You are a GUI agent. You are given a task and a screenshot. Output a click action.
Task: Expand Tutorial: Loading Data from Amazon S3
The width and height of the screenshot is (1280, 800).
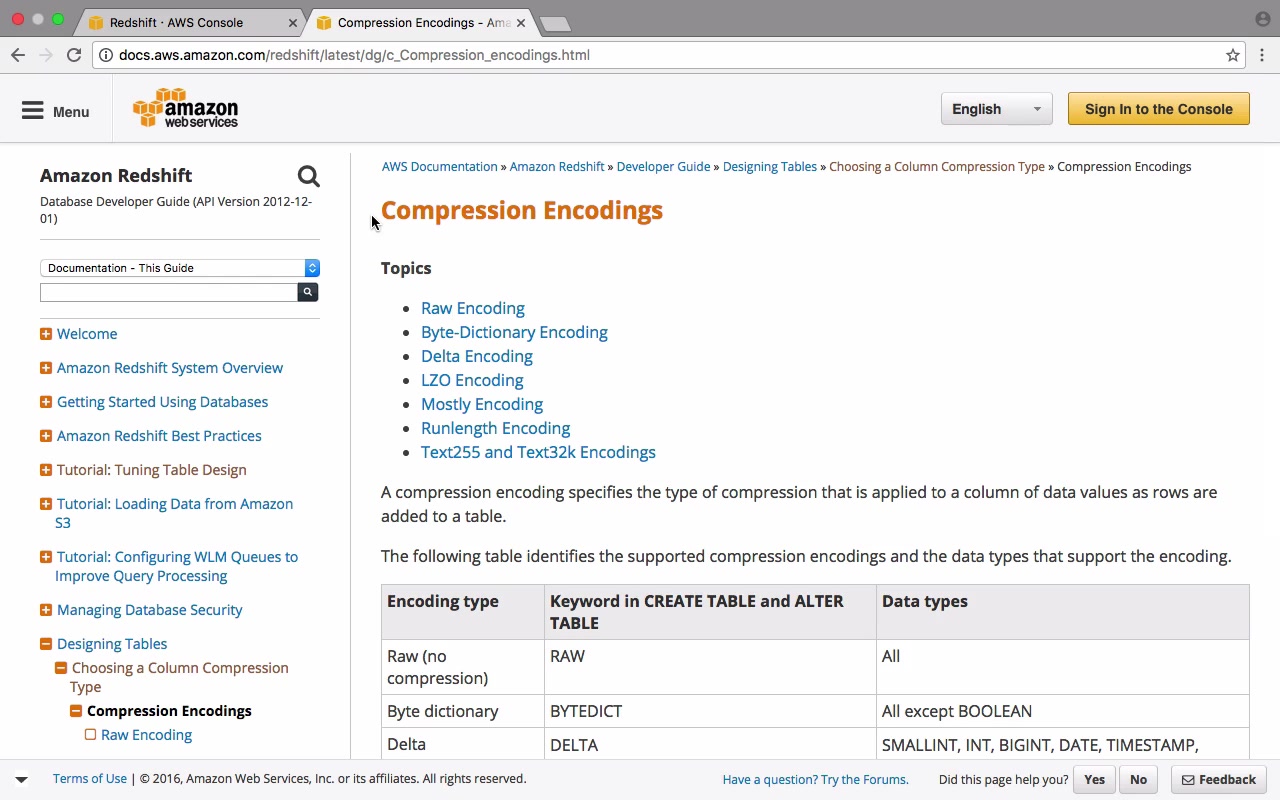point(46,504)
